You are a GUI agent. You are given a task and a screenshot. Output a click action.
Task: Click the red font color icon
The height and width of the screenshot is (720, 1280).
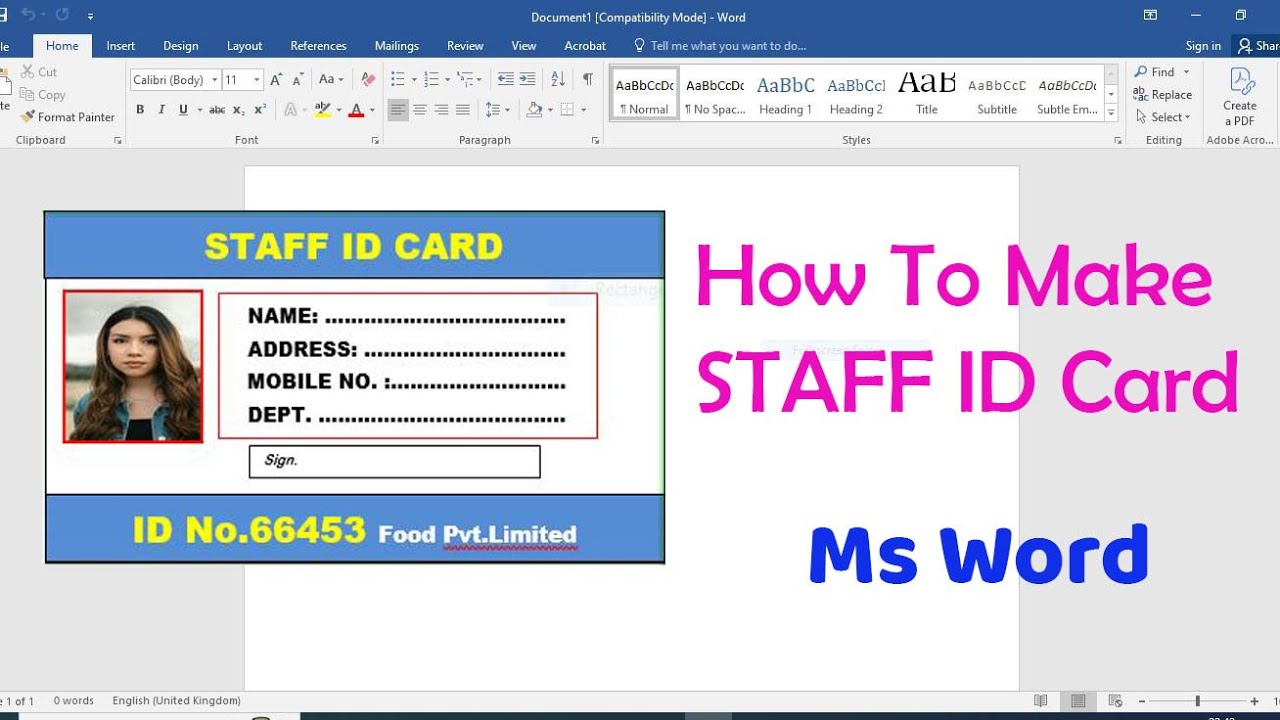(356, 110)
